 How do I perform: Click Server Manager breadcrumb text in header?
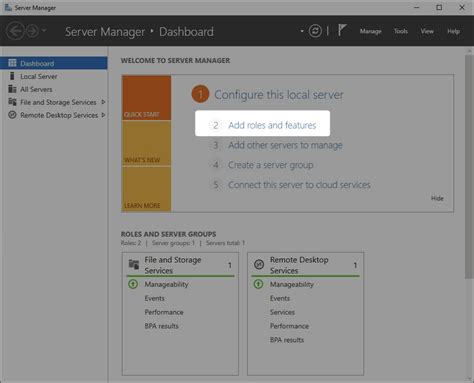pyautogui.click(x=105, y=32)
